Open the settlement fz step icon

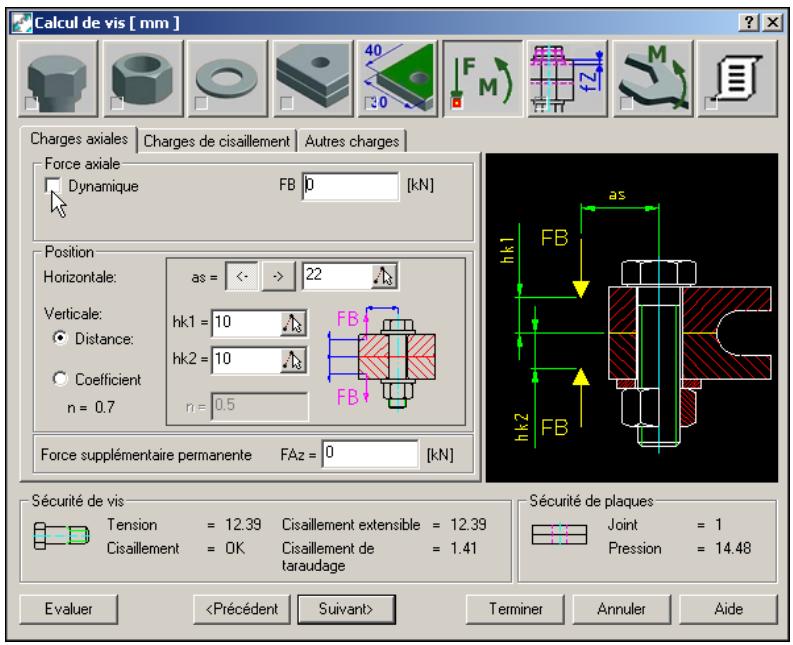point(567,79)
